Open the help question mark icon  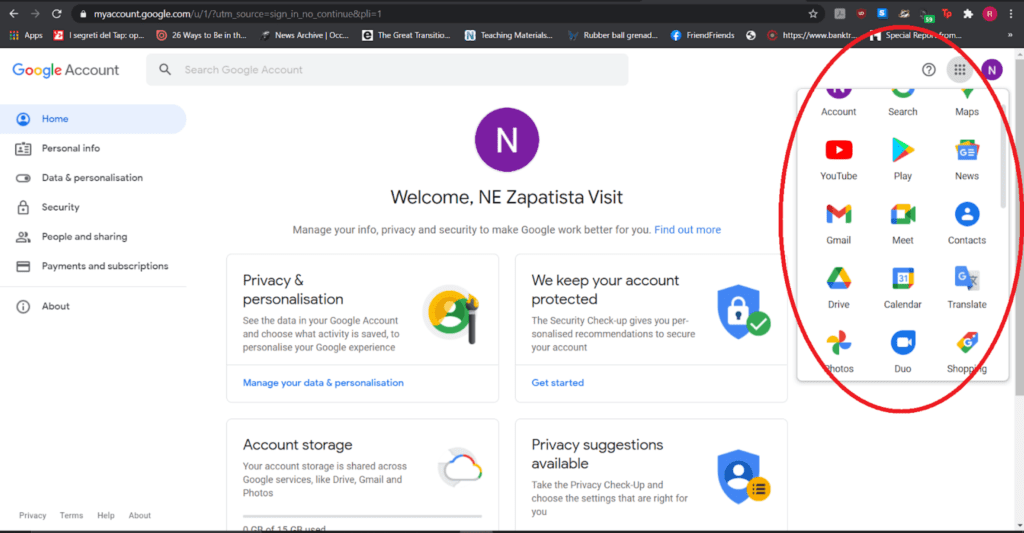tap(929, 70)
